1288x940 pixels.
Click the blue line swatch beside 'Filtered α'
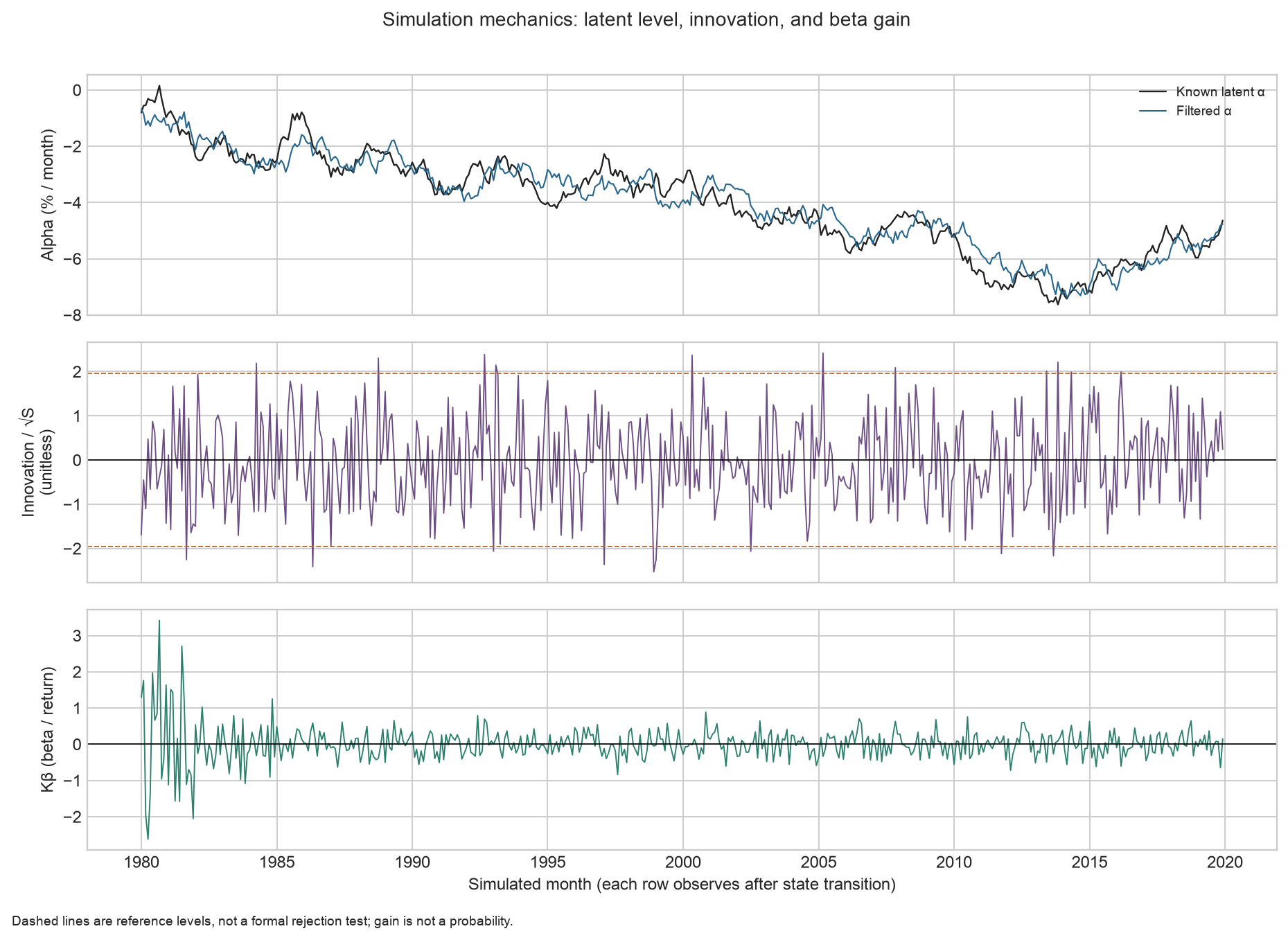click(x=1154, y=111)
